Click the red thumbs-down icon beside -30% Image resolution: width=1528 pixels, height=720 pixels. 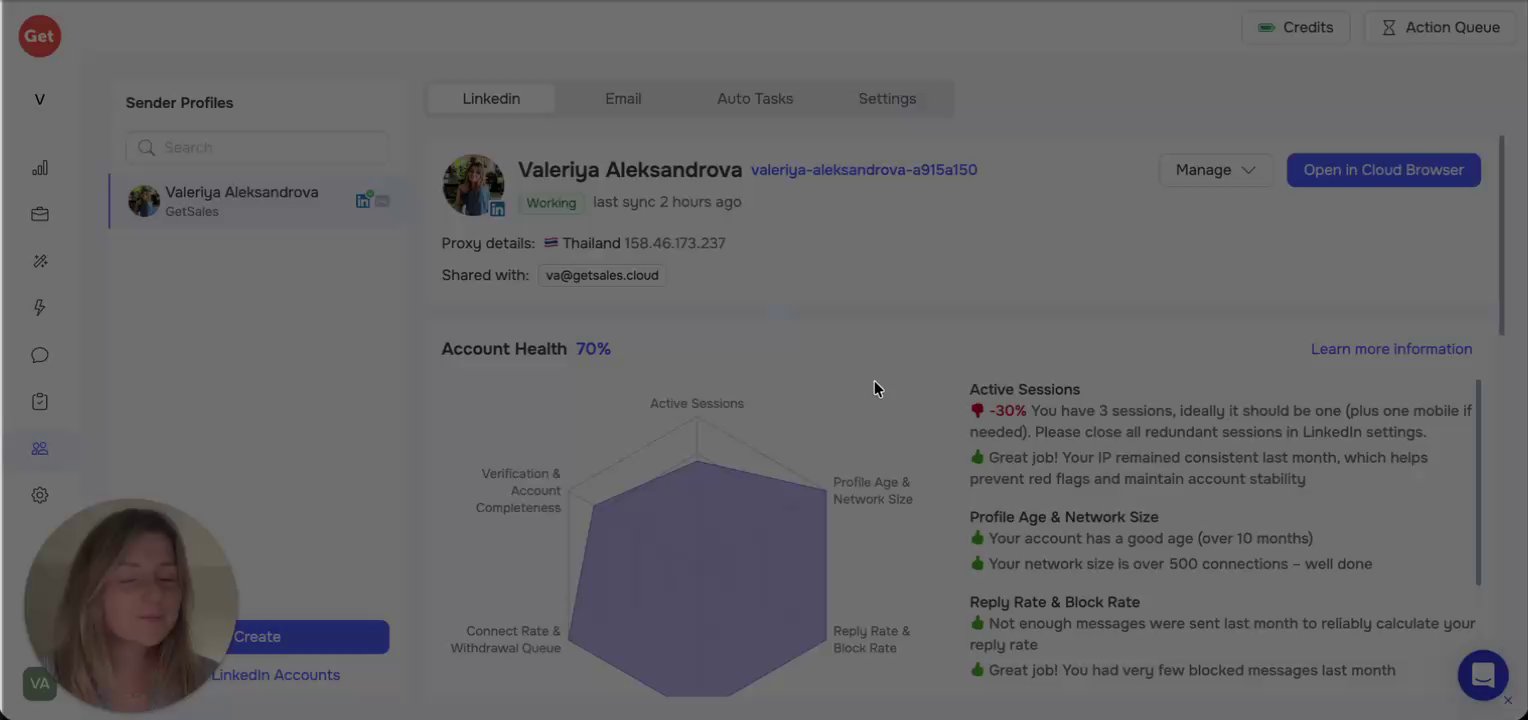point(977,411)
